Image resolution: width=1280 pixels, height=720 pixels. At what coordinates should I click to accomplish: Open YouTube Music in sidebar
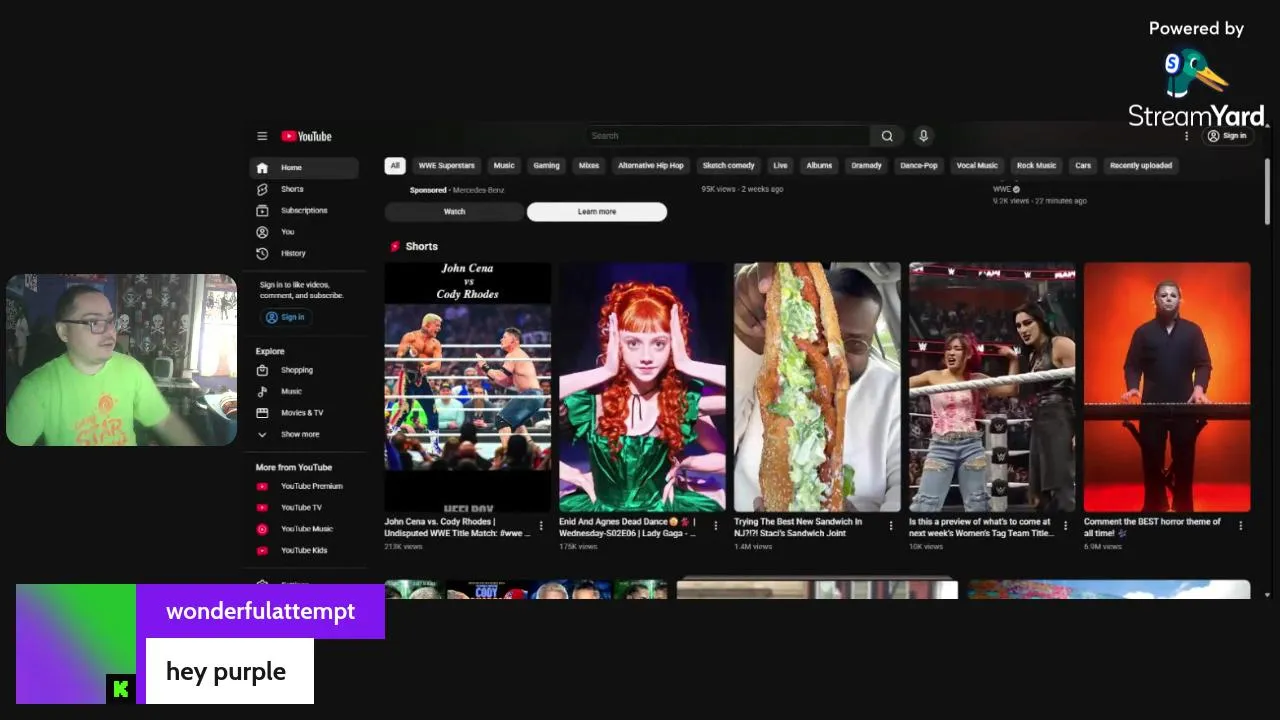coord(304,529)
